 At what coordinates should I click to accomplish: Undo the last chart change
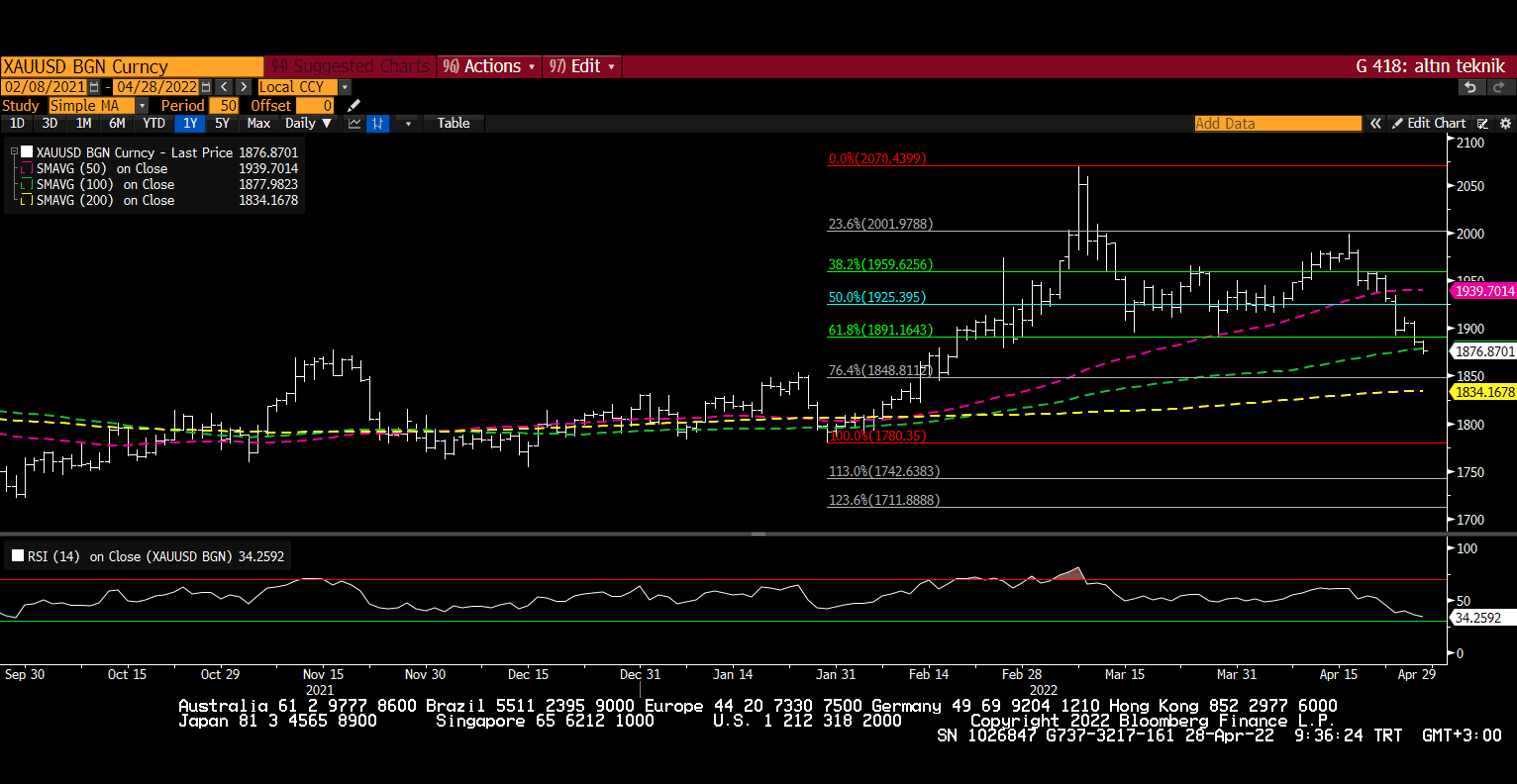coord(1470,87)
